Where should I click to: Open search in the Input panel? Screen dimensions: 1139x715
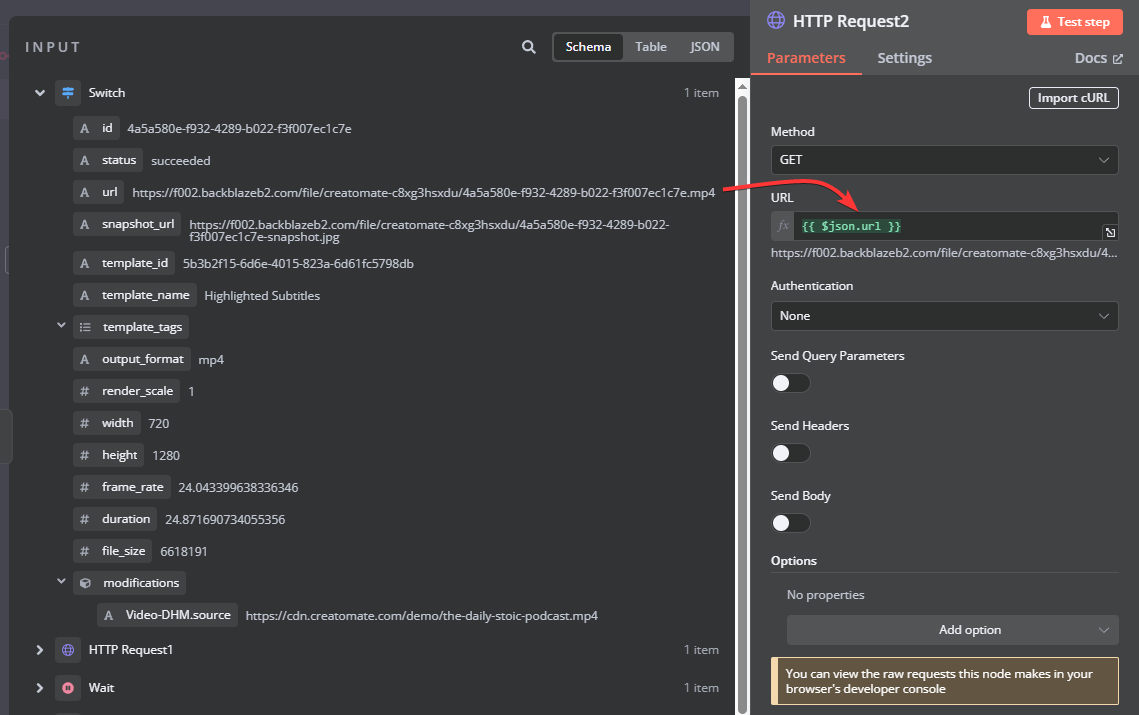tap(529, 47)
